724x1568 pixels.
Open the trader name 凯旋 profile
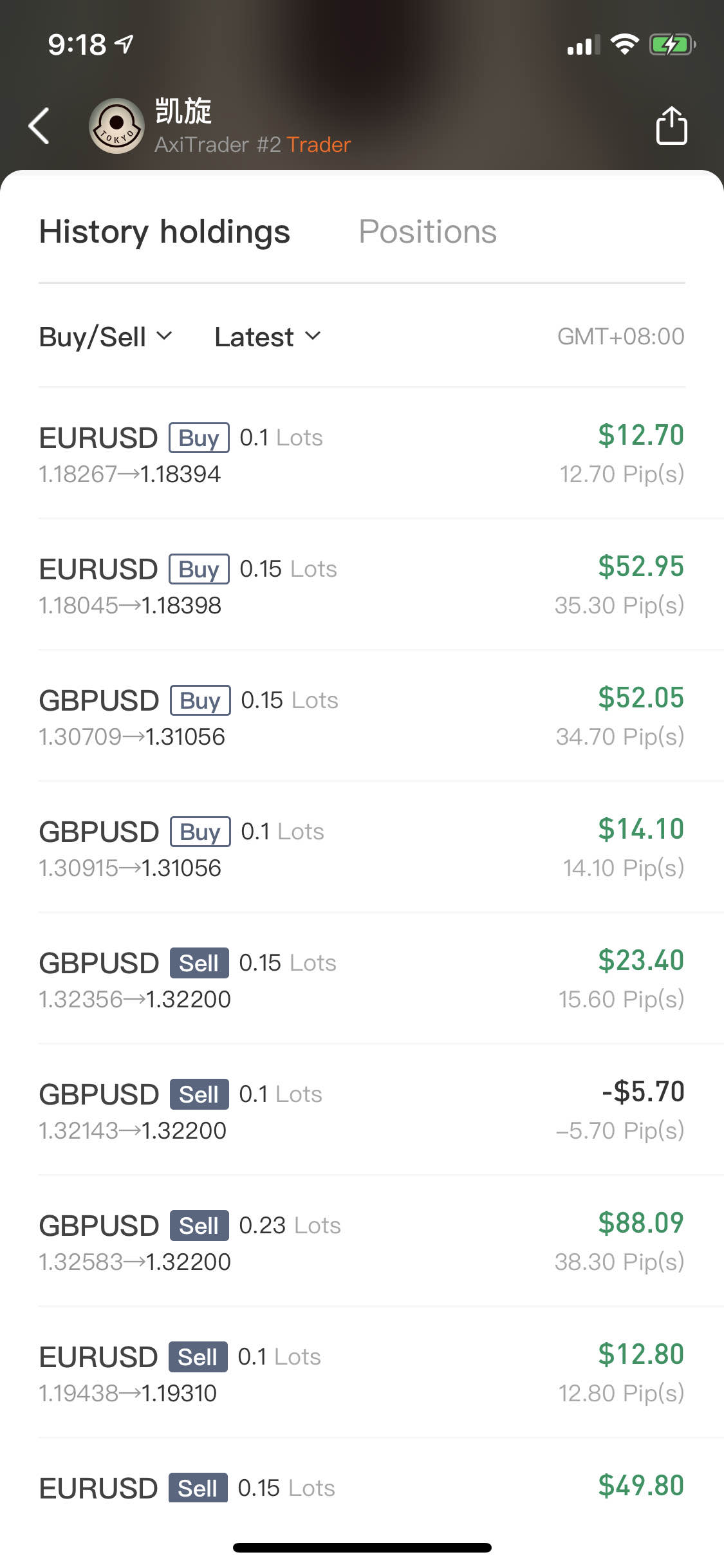pos(183,111)
